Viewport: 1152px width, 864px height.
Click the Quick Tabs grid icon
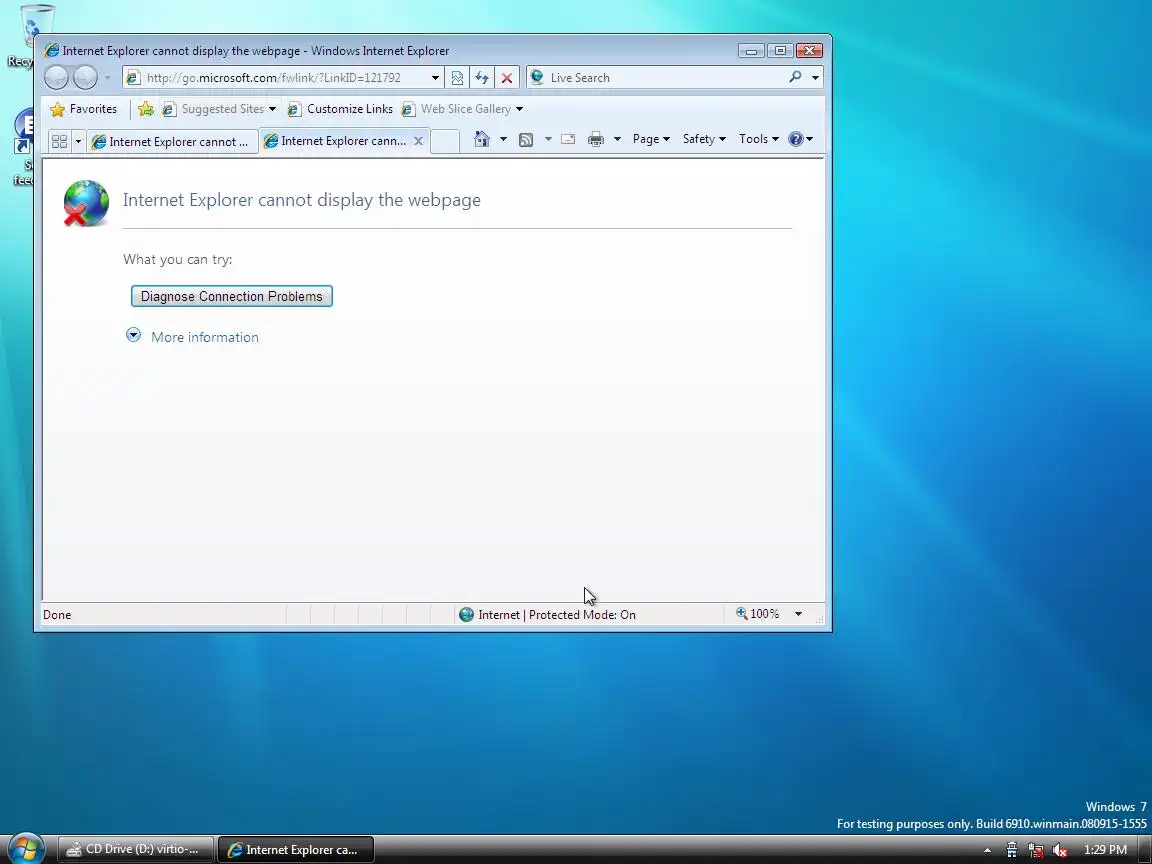(x=60, y=141)
